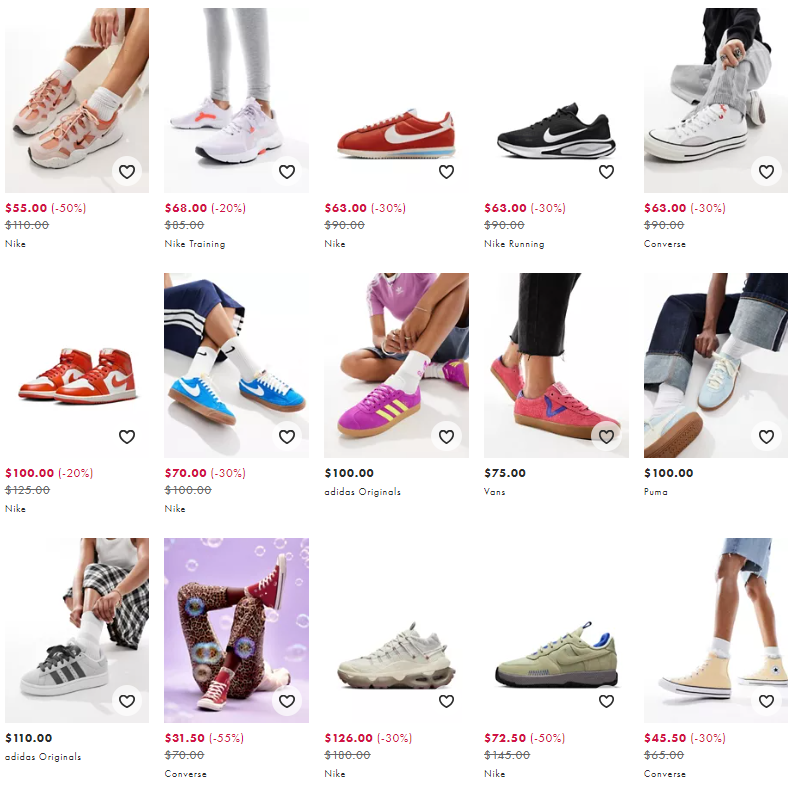This screenshot has width=796, height=793.
Task: Open the pink adidas Originals sneaker photo
Action: tap(396, 365)
